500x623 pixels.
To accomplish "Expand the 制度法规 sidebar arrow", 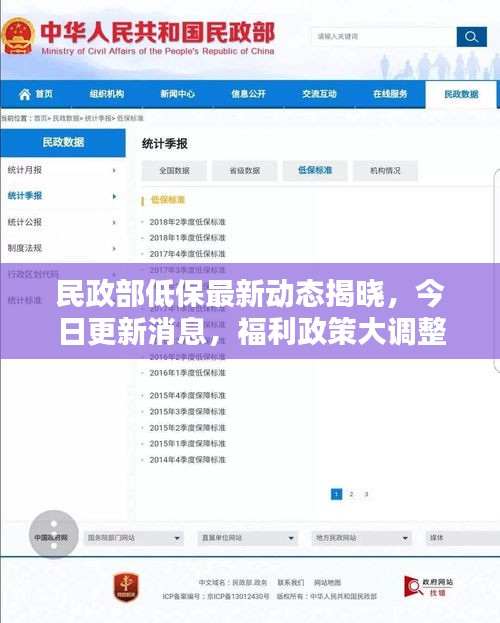I will pos(114,248).
